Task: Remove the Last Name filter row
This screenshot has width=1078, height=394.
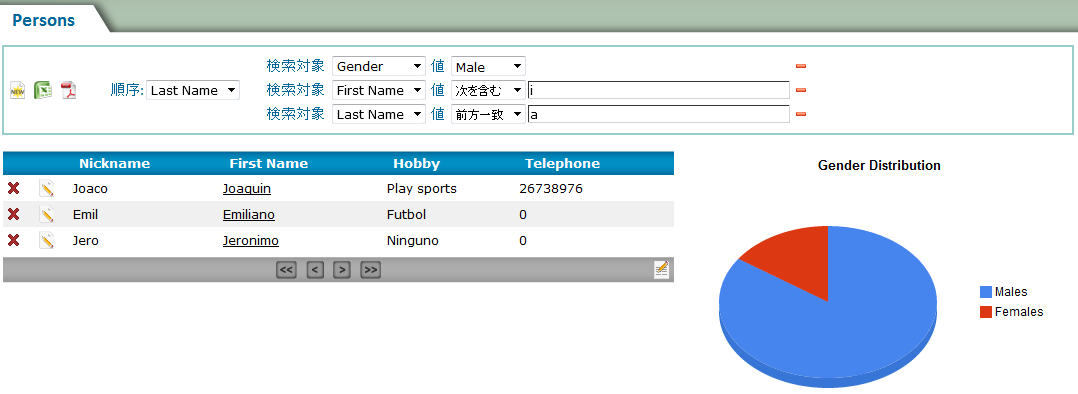Action: click(x=801, y=114)
